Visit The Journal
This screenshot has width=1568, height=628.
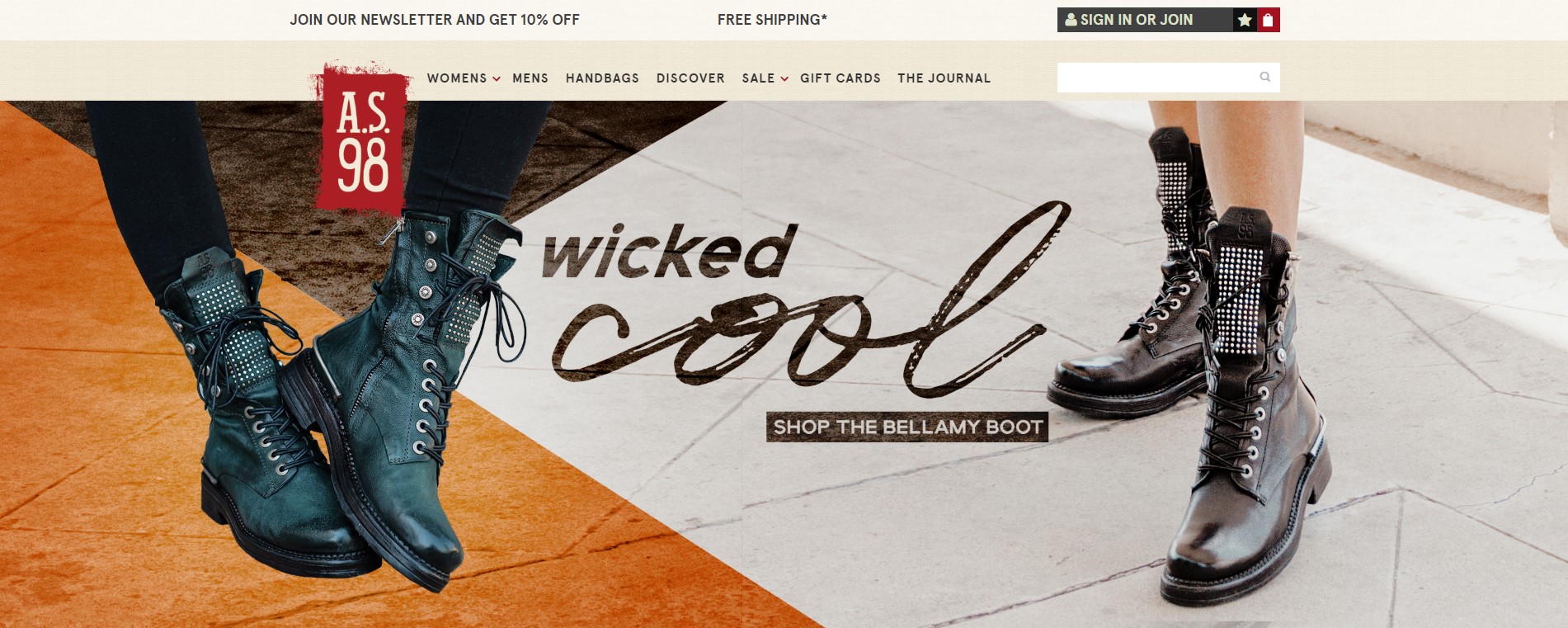click(x=944, y=78)
